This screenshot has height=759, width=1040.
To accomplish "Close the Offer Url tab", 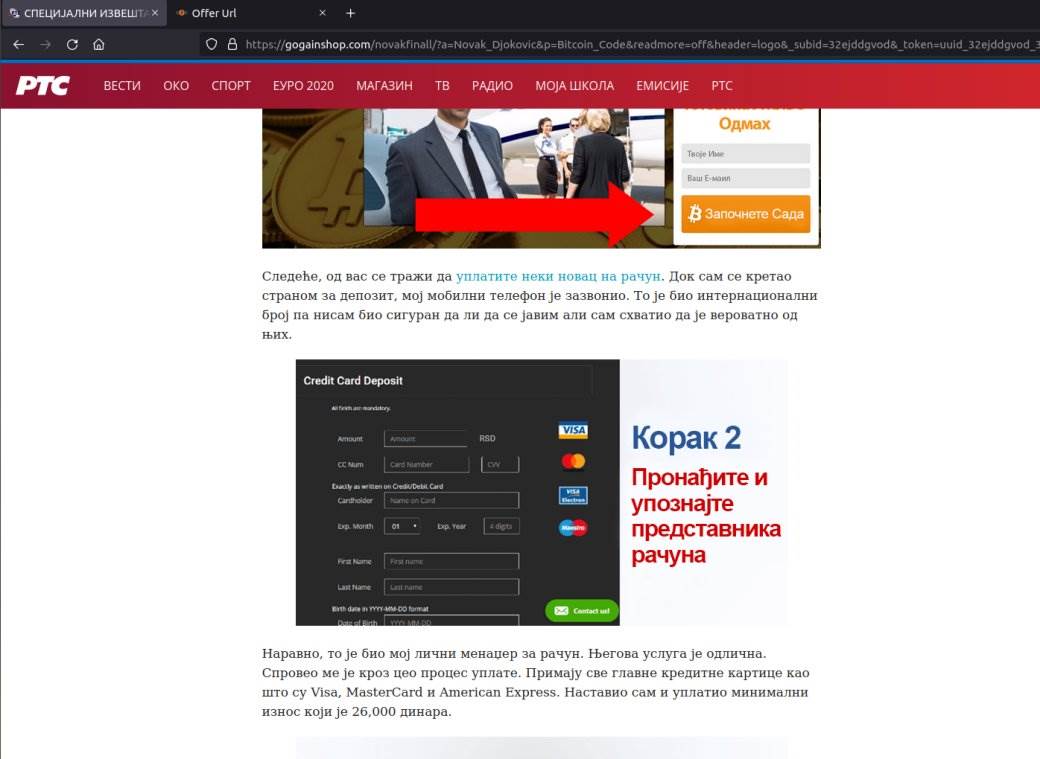I will coord(322,13).
